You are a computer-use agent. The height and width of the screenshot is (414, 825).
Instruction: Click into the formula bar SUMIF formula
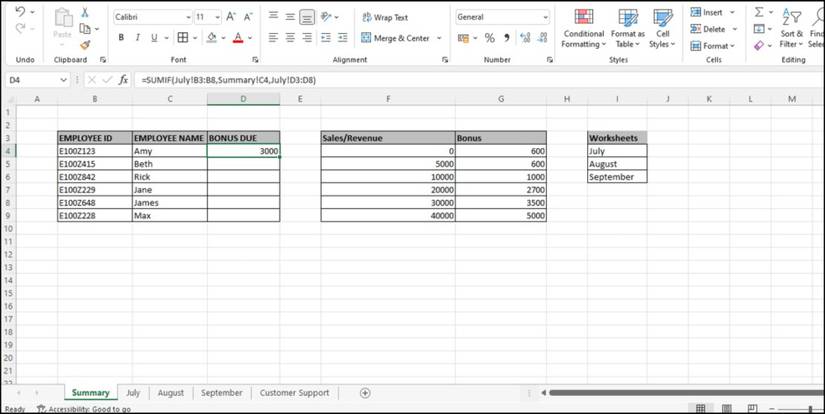click(228, 80)
